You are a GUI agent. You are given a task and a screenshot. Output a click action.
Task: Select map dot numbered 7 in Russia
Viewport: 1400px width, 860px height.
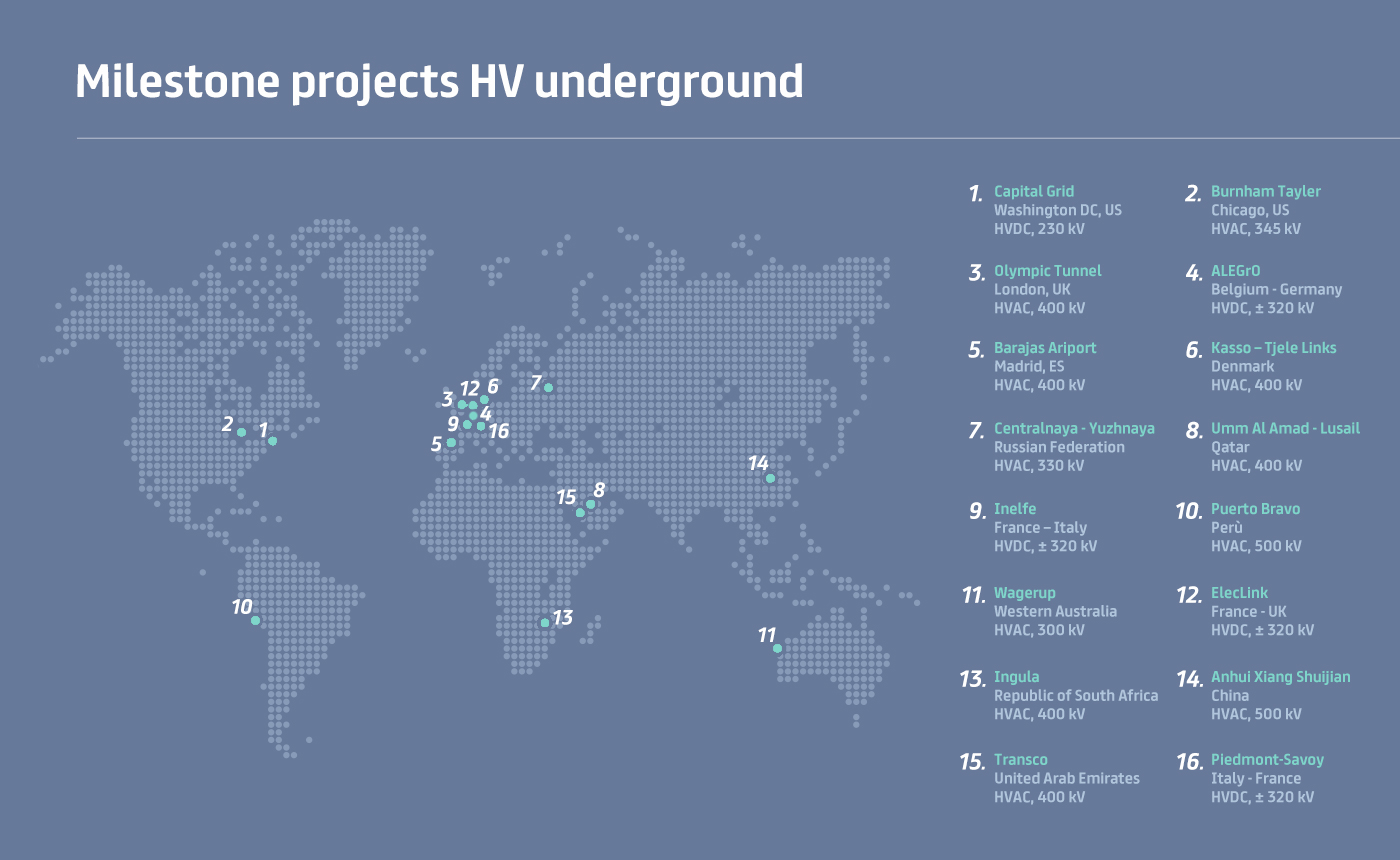point(548,388)
